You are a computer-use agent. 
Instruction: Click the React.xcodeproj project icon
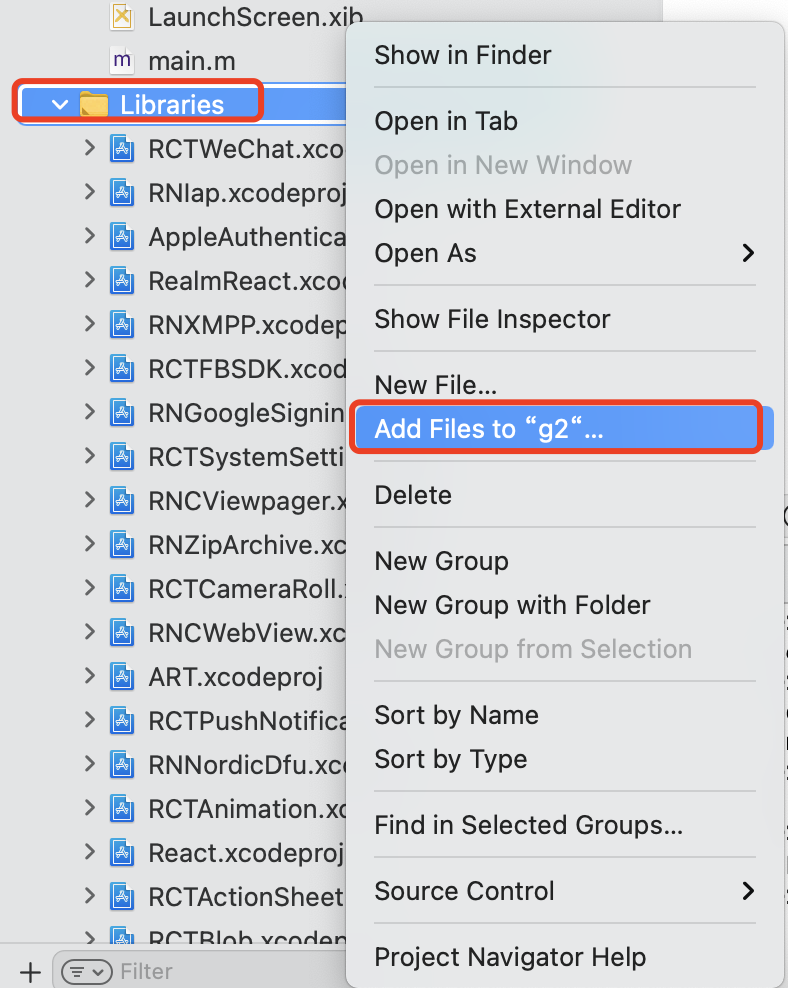click(x=122, y=853)
